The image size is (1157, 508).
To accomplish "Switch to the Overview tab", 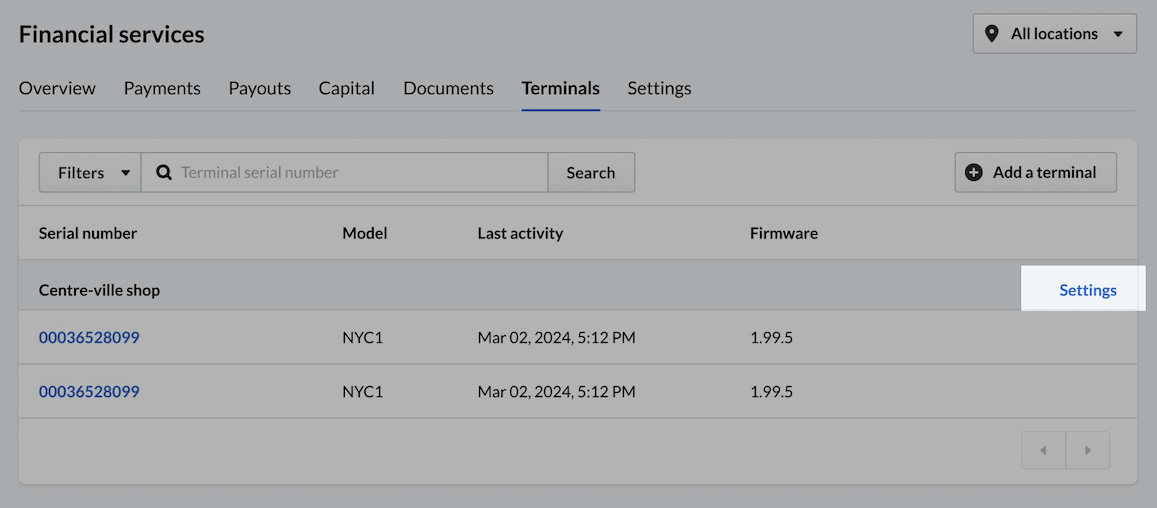I will (57, 88).
